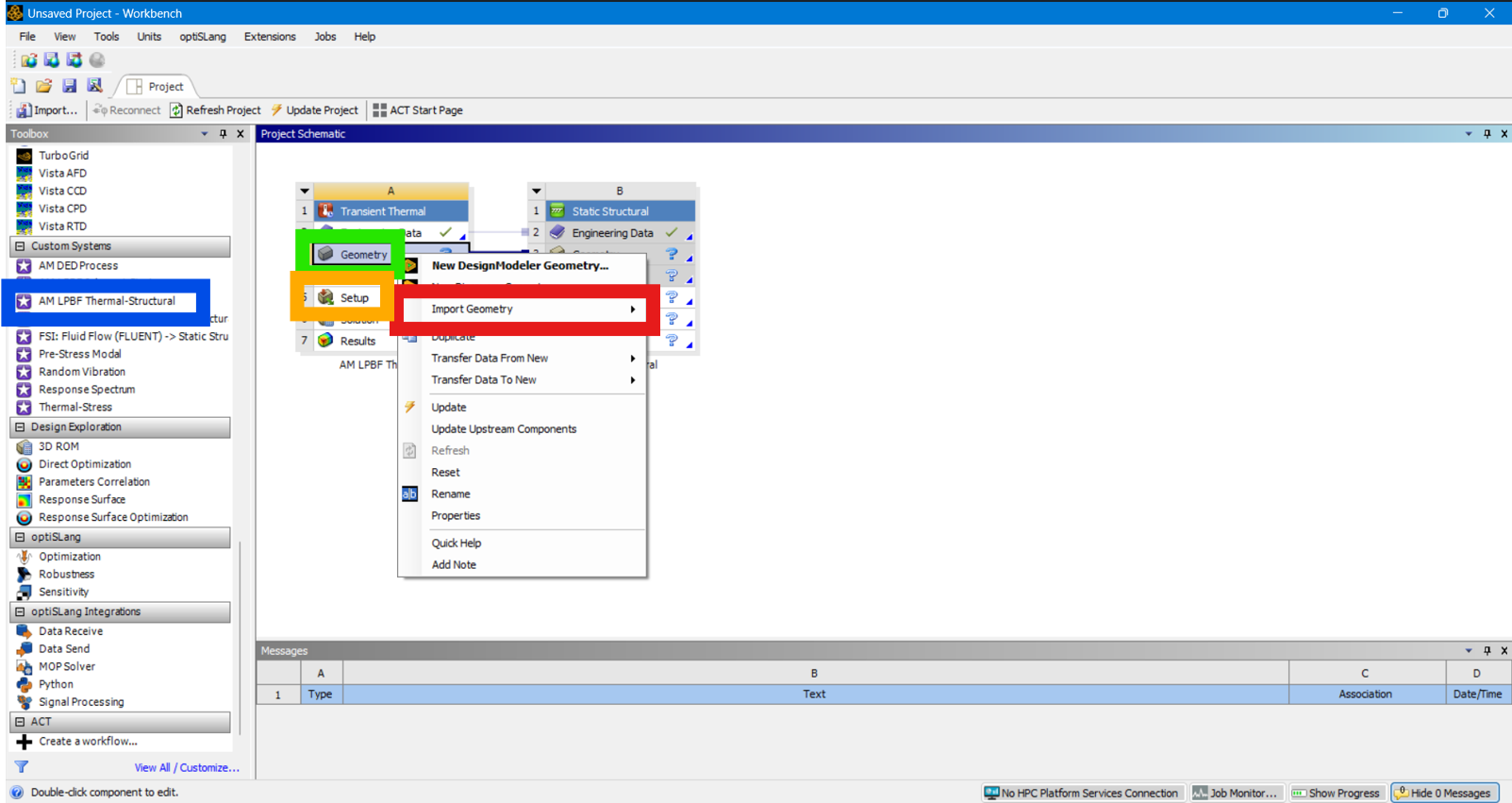Click the Open project folder icon
The image size is (1512, 803).
tap(43, 86)
